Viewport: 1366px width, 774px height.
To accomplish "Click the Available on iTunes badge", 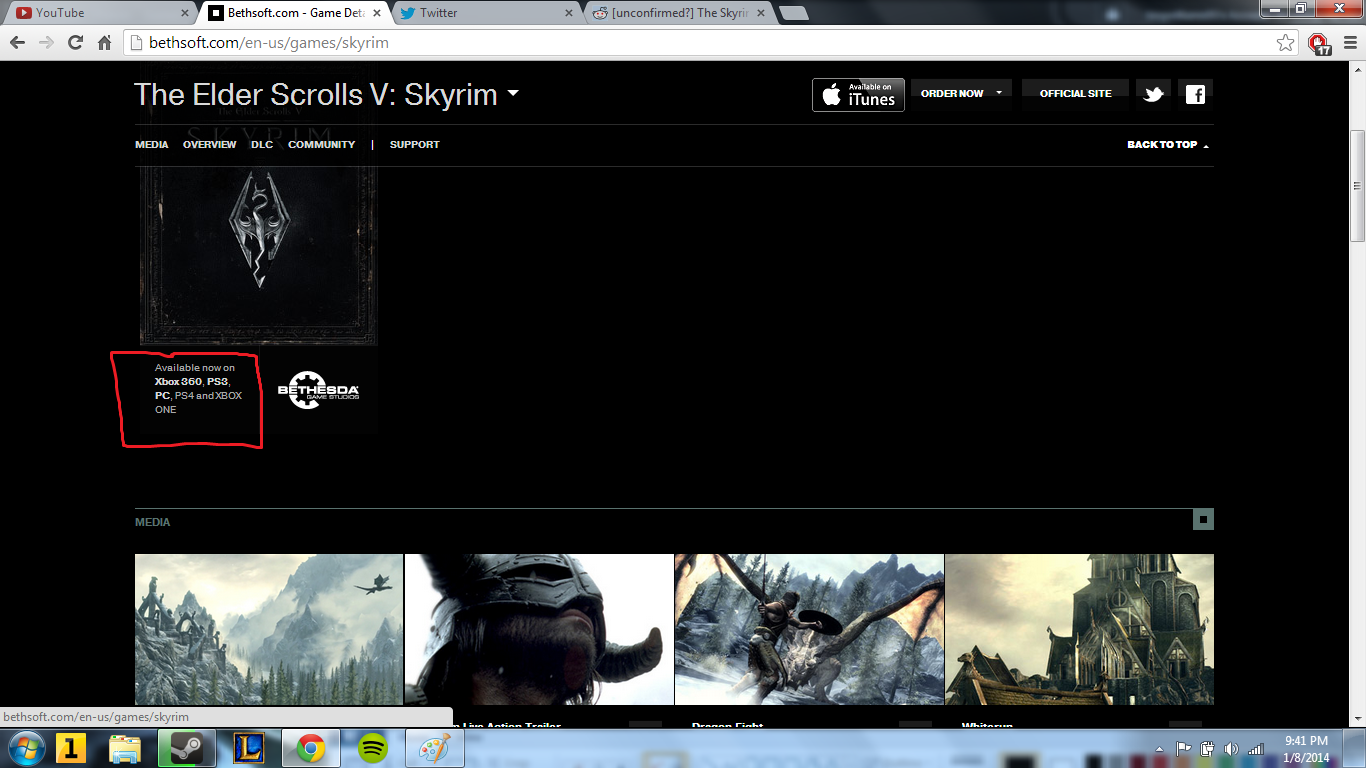I will click(858, 95).
